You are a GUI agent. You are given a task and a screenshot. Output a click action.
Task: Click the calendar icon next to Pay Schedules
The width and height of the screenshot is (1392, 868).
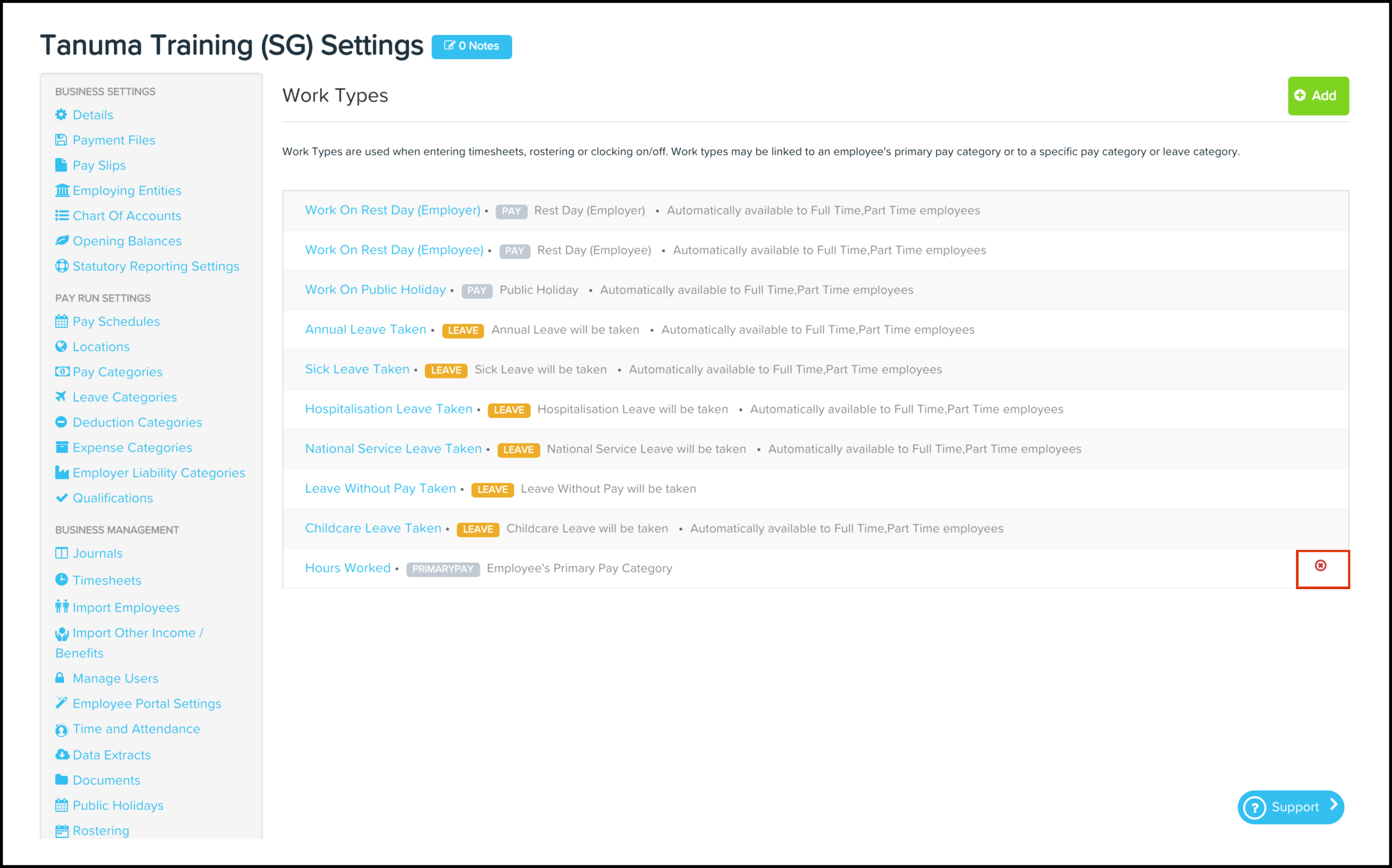pyautogui.click(x=62, y=321)
